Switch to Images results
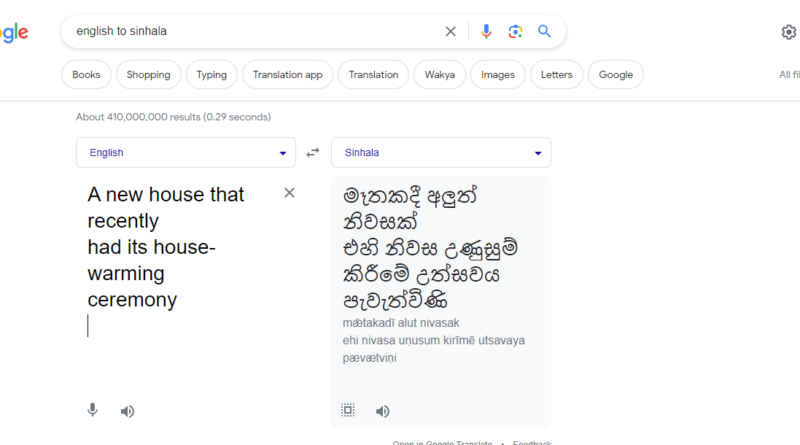This screenshot has width=800, height=445. [x=498, y=75]
